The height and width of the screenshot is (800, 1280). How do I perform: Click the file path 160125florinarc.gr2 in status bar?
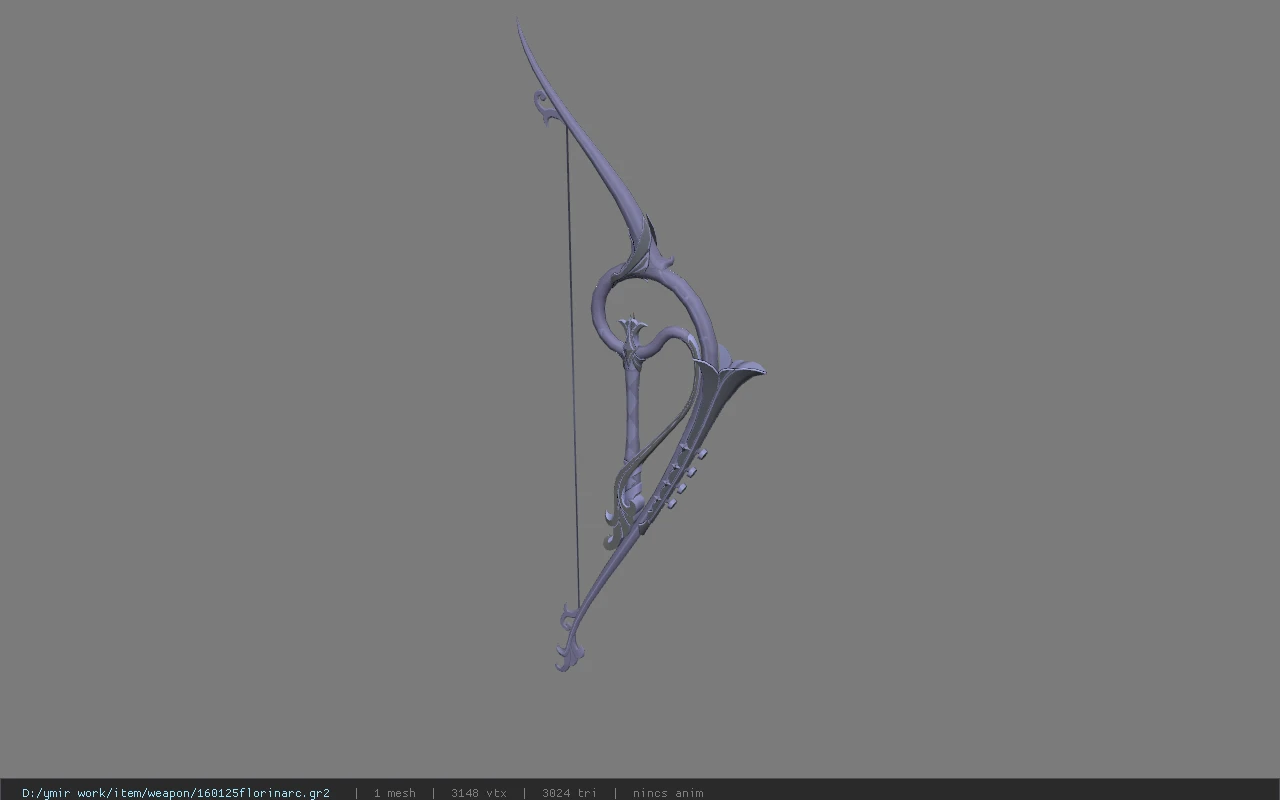click(176, 793)
